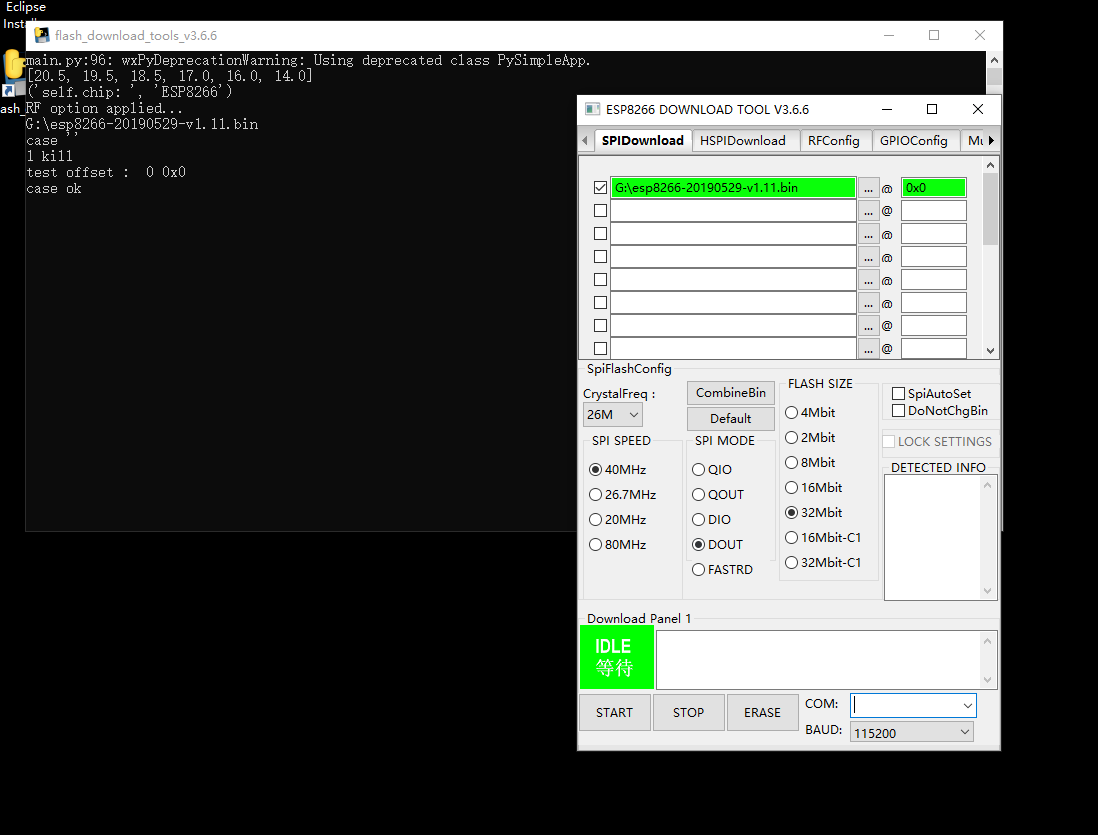Viewport: 1098px width, 835px height.
Task: Minimize the ESP8266 Download Tool window
Action: pos(887,109)
